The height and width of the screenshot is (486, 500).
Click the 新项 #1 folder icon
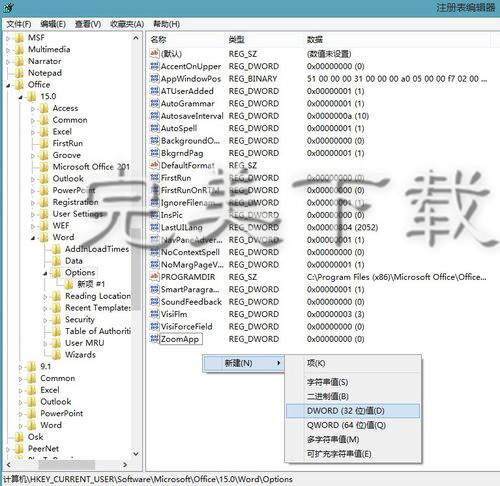tap(68, 284)
